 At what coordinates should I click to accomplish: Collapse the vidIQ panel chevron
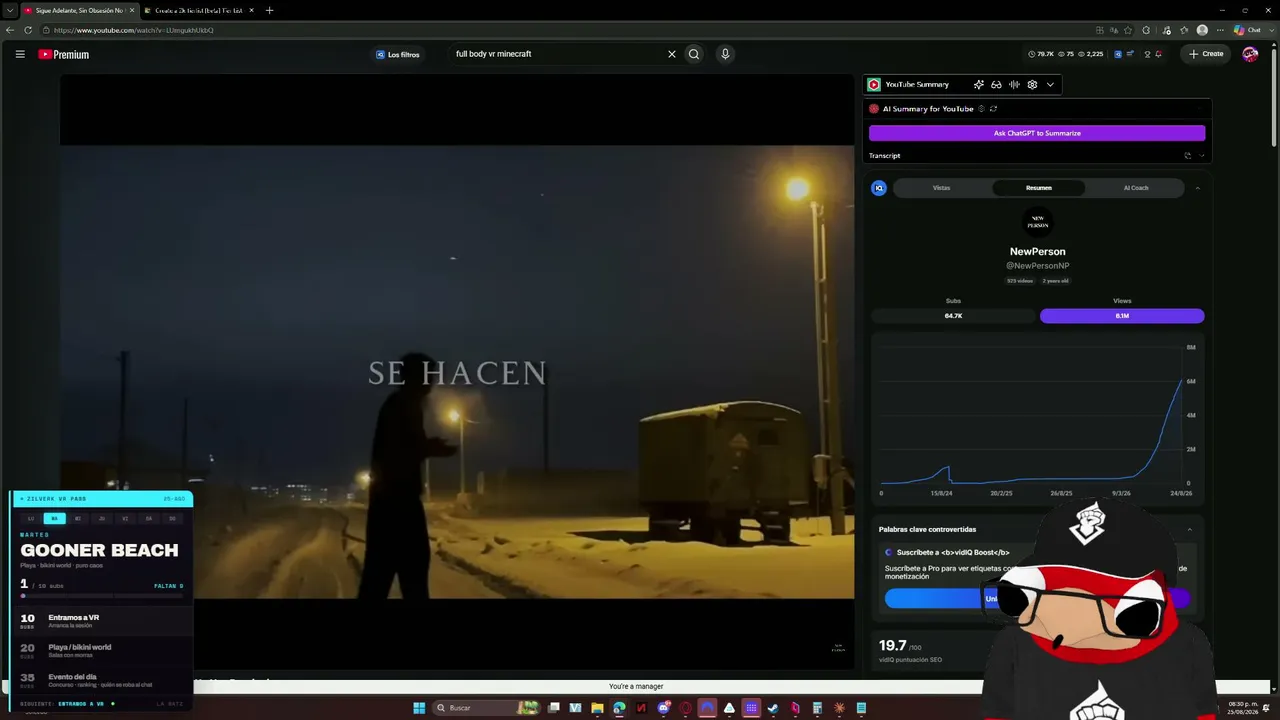tap(1197, 188)
